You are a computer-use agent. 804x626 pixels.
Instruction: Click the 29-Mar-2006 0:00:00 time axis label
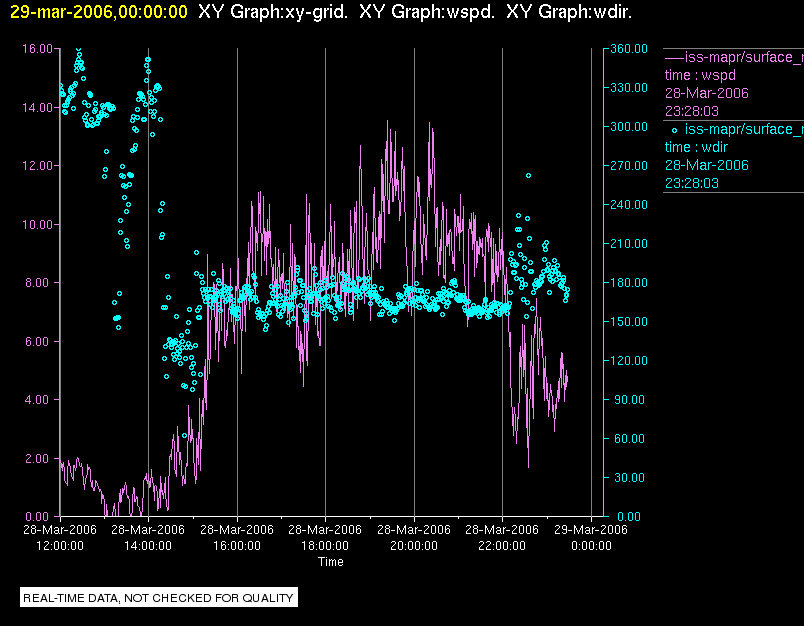coord(591,537)
